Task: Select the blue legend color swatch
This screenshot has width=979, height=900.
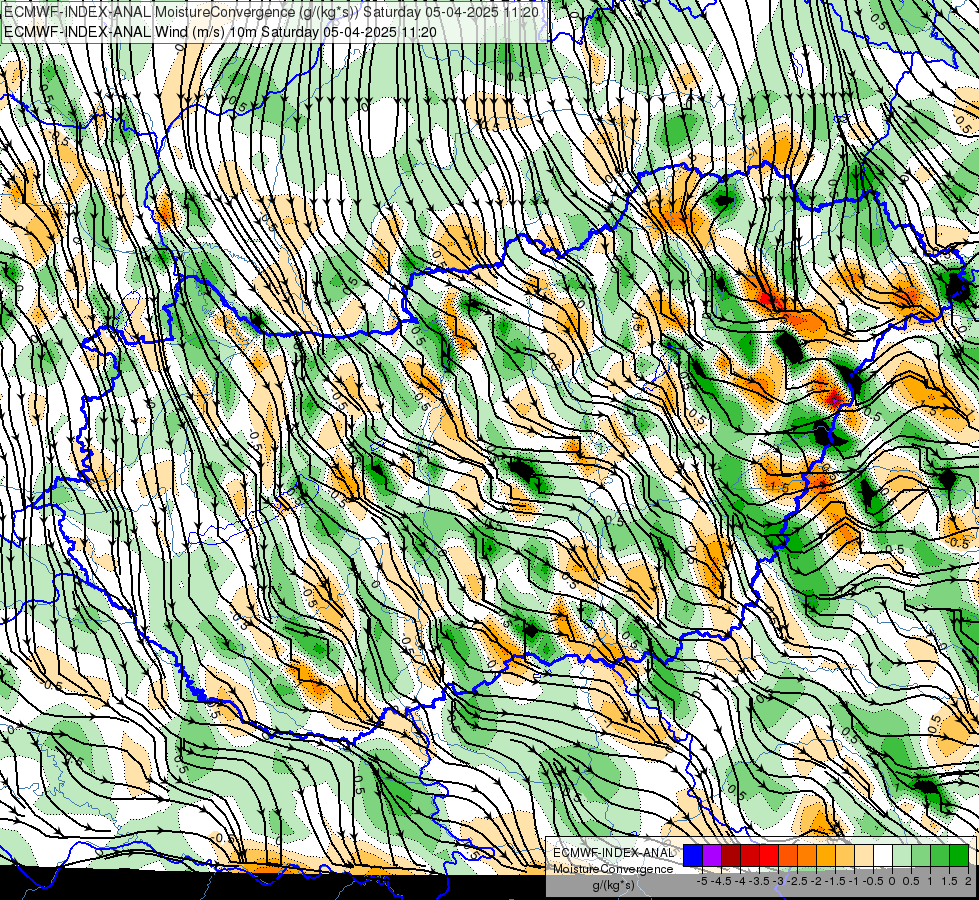Action: [693, 856]
